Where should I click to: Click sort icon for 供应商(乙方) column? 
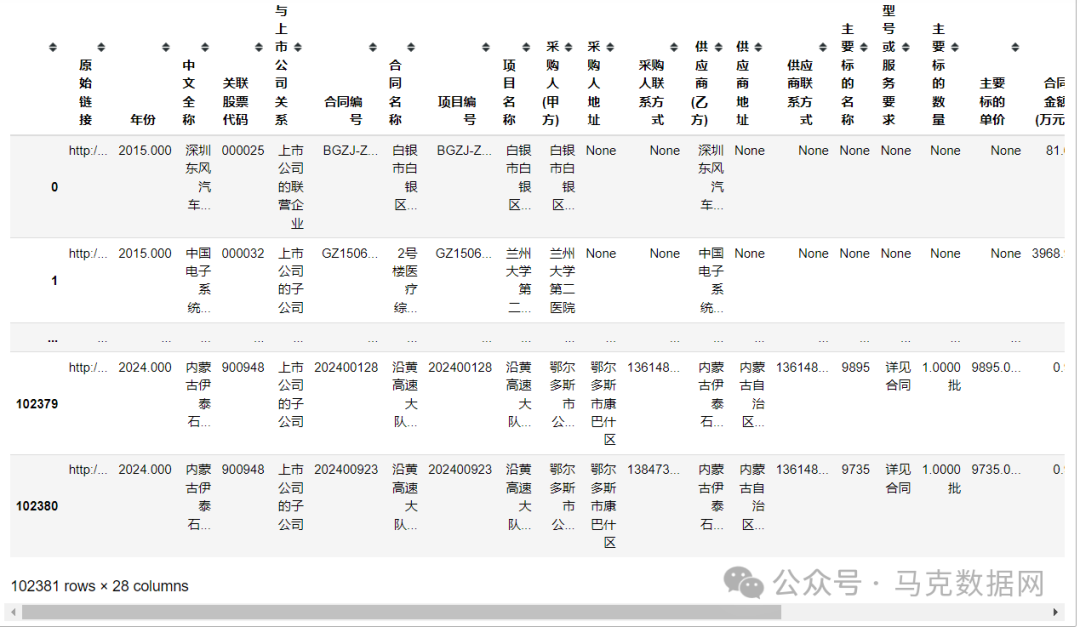pyautogui.click(x=718, y=48)
